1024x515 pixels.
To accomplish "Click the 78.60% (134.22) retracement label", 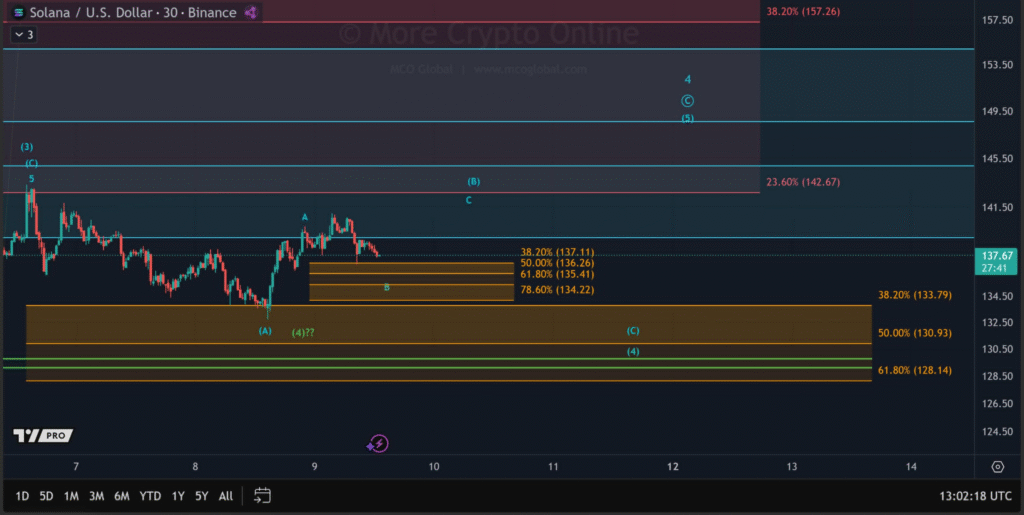I will click(x=557, y=290).
